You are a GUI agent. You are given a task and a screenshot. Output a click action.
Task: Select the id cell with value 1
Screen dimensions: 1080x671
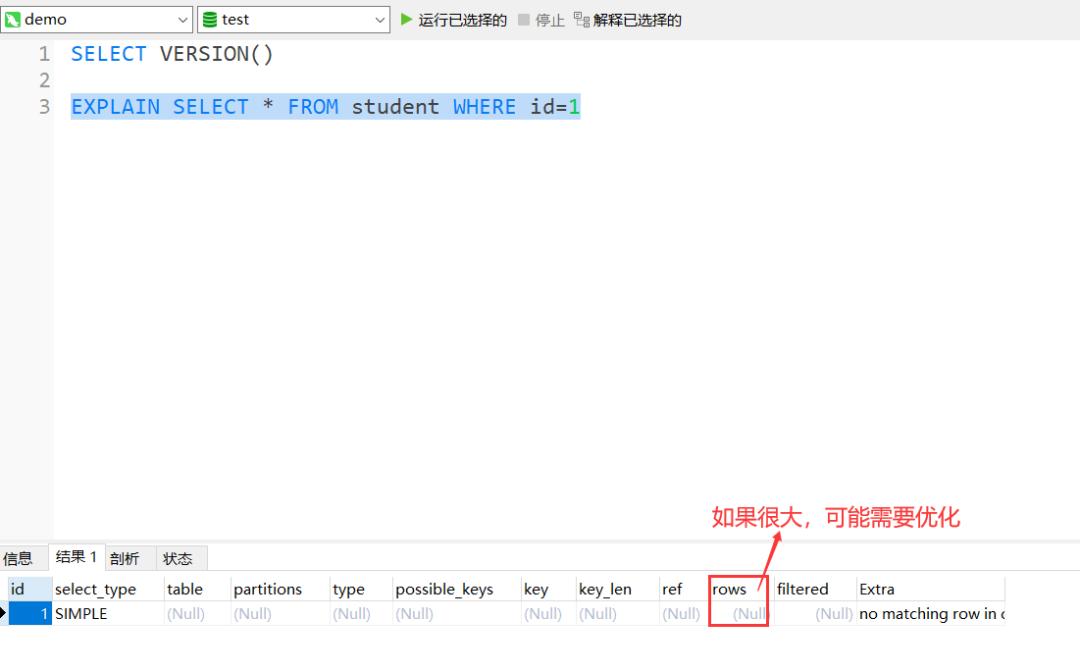[30, 613]
